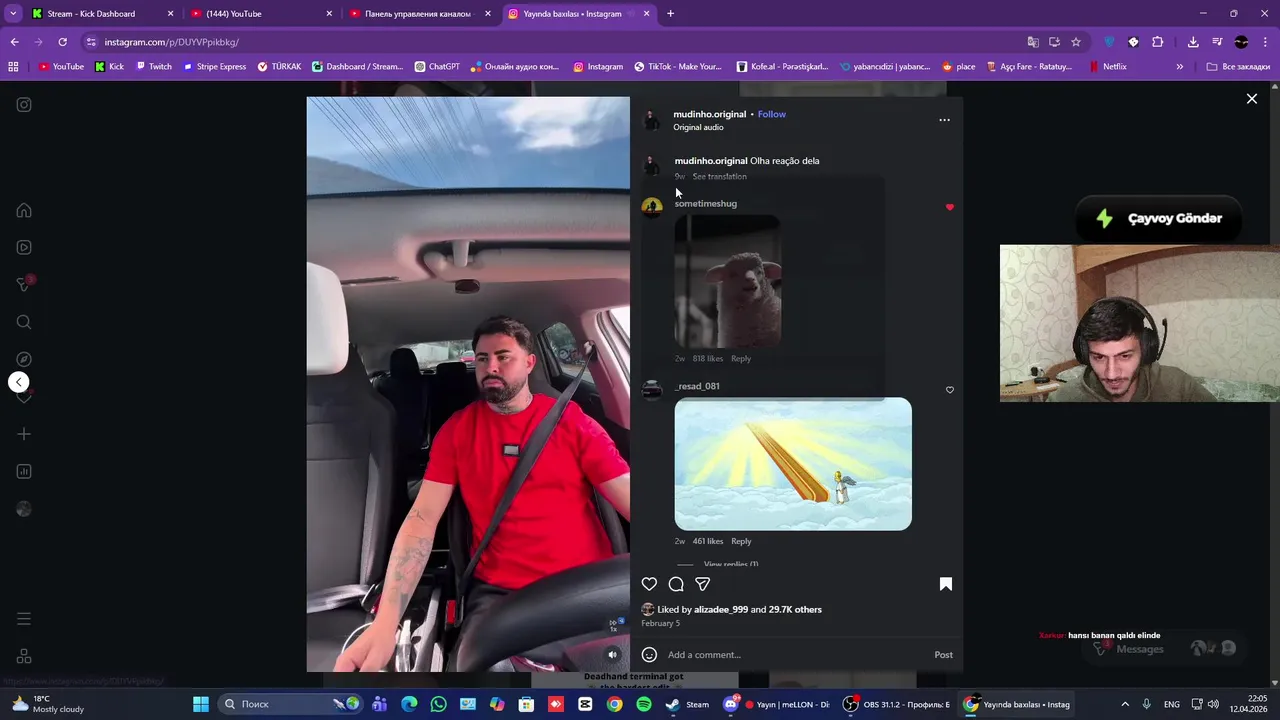Viewport: 1280px width, 720px height.
Task: Open Все закладки folder
Action: pos(1238,67)
